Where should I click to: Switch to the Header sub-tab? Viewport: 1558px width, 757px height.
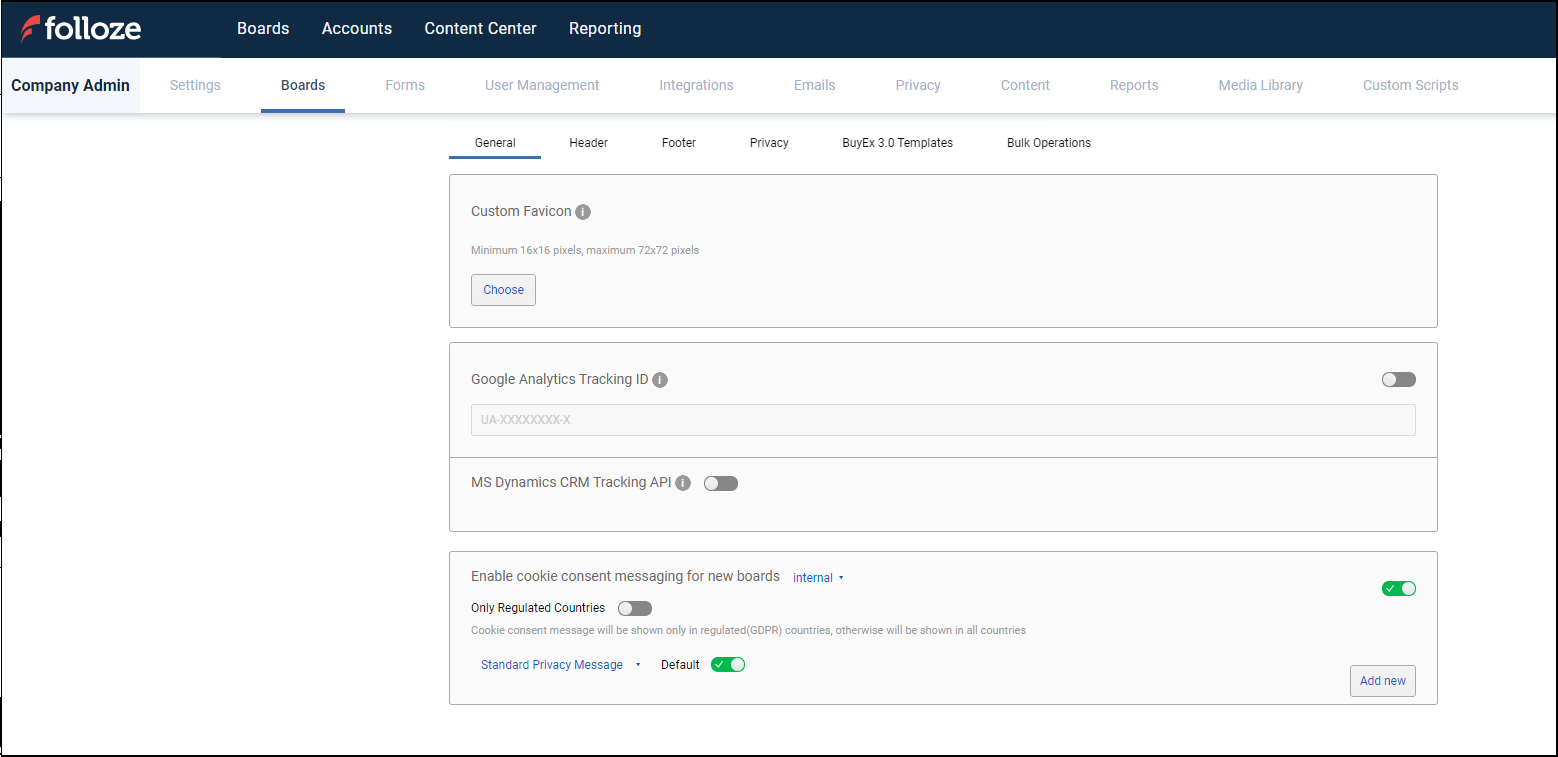coord(588,143)
